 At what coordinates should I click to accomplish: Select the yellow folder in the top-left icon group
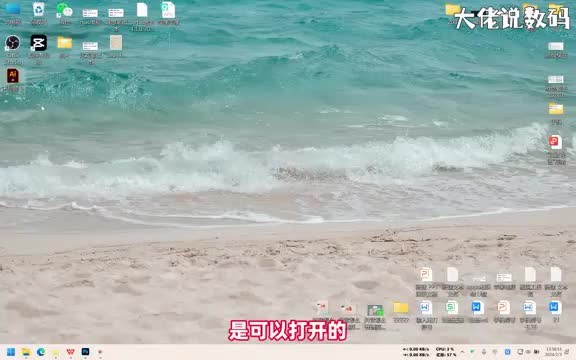pos(65,43)
